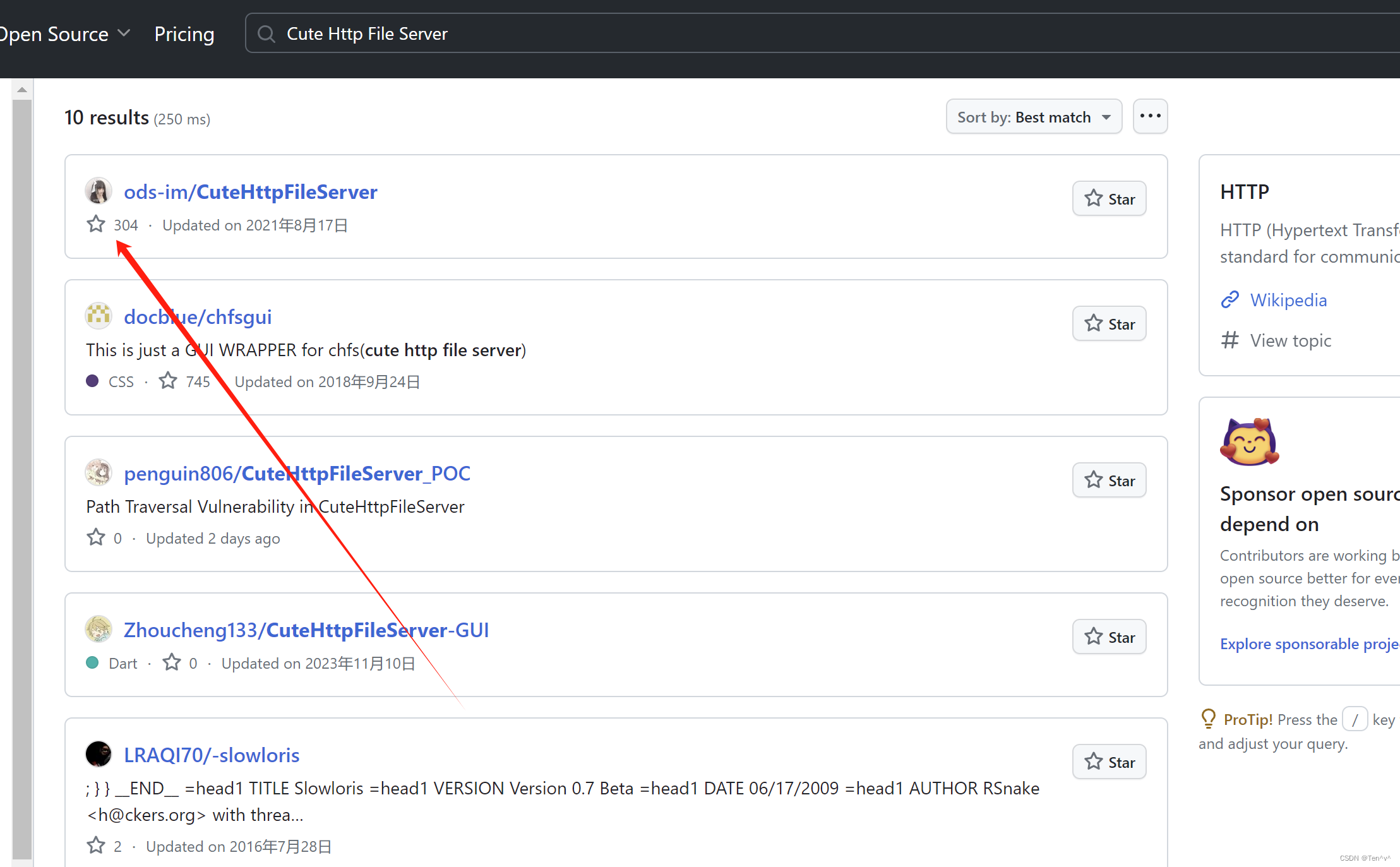
Task: Open the Wikipedia link for HTTP
Action: coord(1288,299)
